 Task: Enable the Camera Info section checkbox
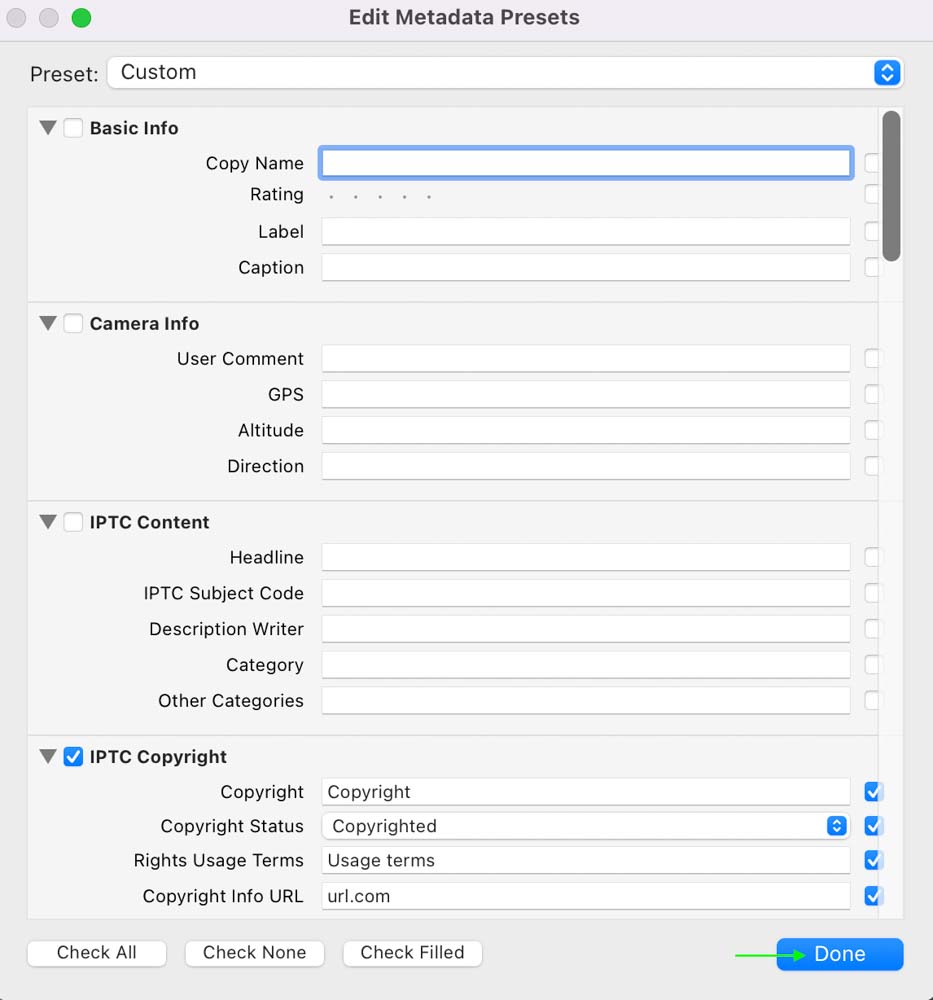coord(73,323)
